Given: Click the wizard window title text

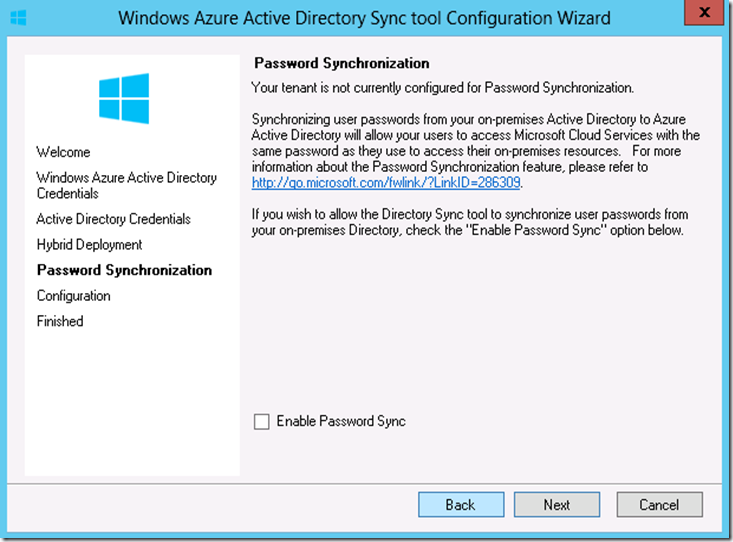Looking at the screenshot, I should coord(364,18).
